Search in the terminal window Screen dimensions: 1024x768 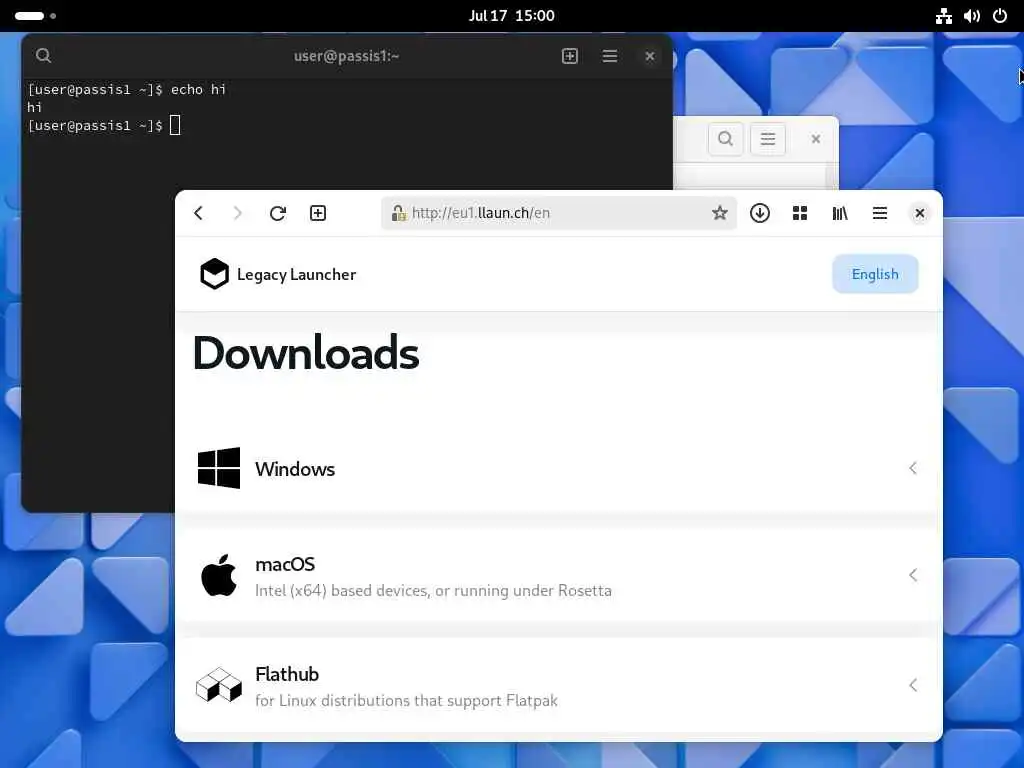point(44,56)
